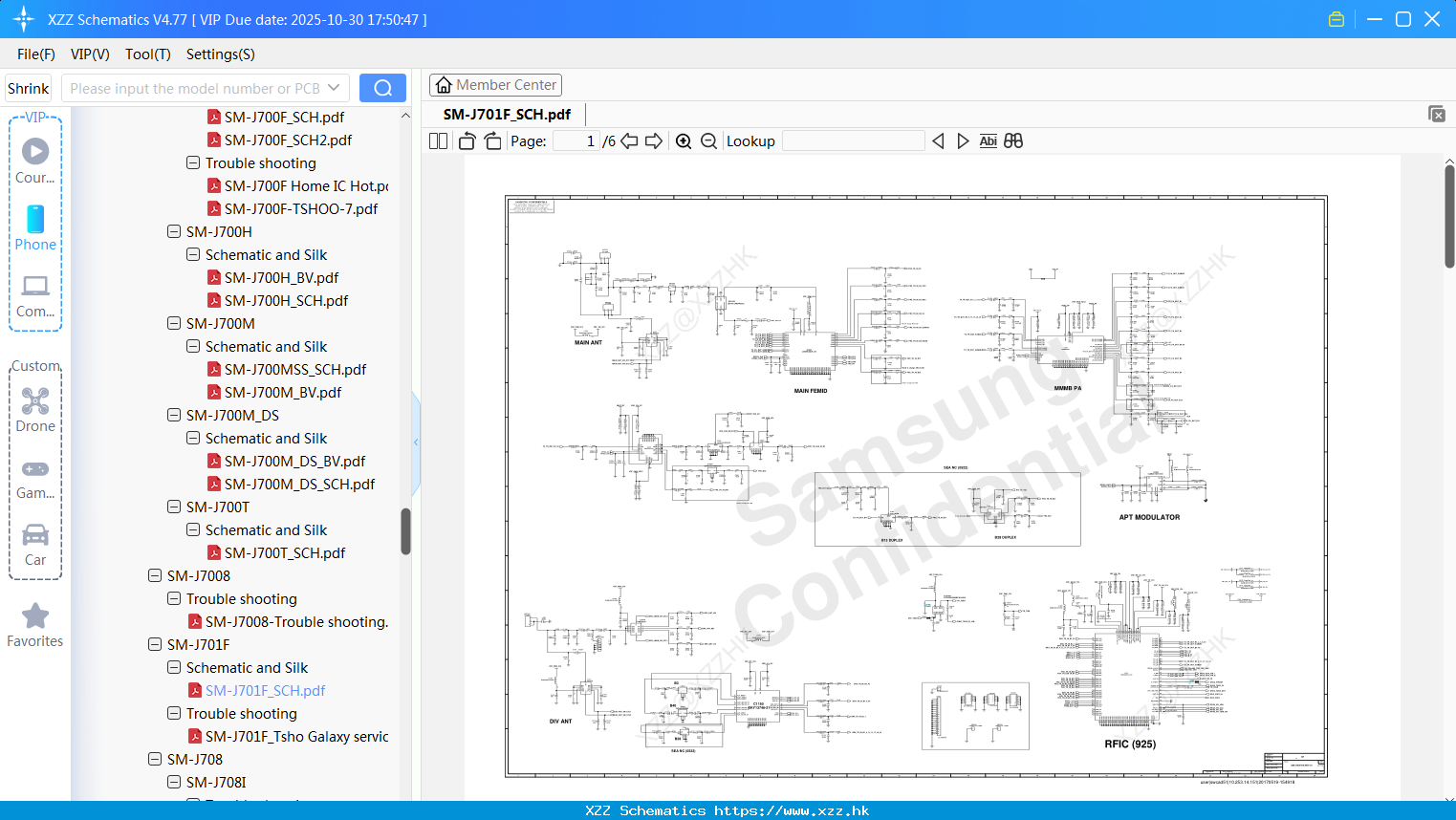The width and height of the screenshot is (1456, 820).
Task: Go to previous page arrow
Action: [x=629, y=140]
